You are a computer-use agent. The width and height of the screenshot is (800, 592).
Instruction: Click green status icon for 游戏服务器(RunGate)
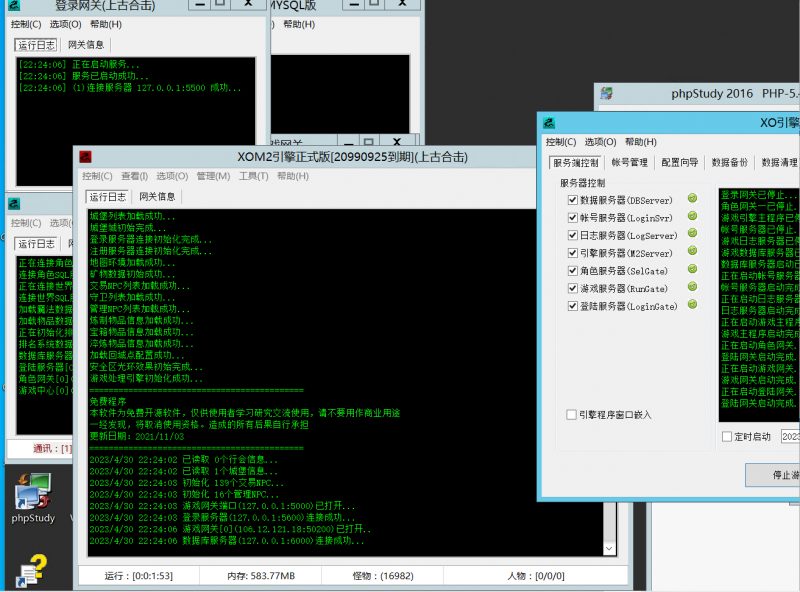[692, 288]
